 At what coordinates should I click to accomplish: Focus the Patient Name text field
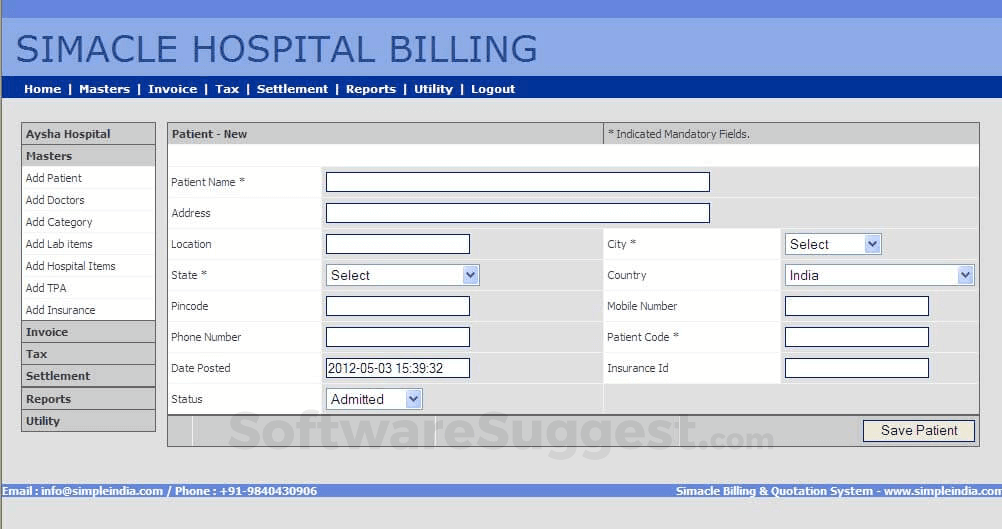(x=517, y=182)
